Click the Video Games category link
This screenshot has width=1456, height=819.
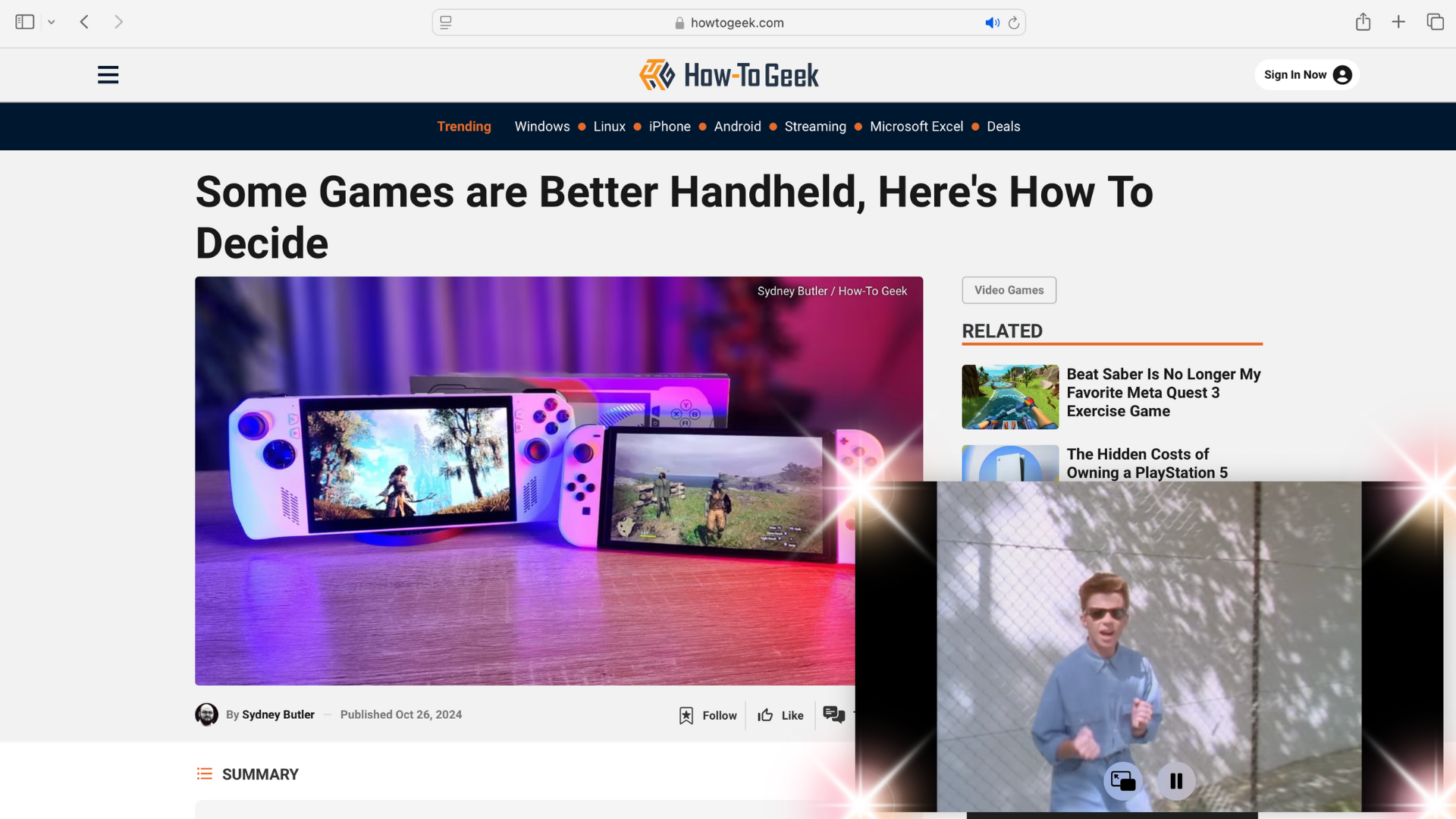[1009, 290]
